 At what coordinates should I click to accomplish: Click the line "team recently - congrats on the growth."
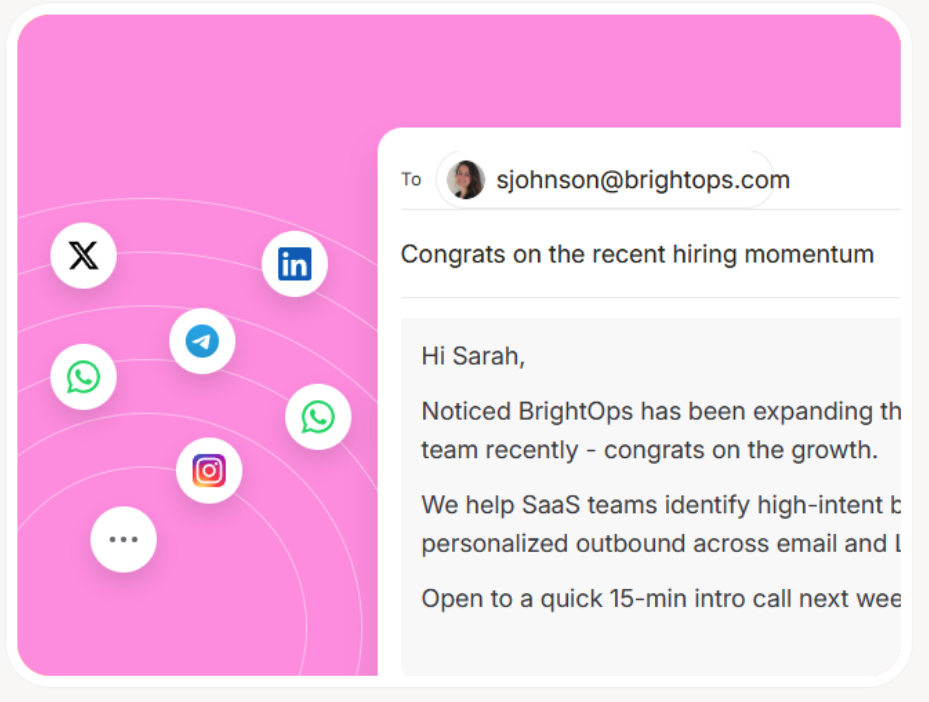tap(649, 450)
